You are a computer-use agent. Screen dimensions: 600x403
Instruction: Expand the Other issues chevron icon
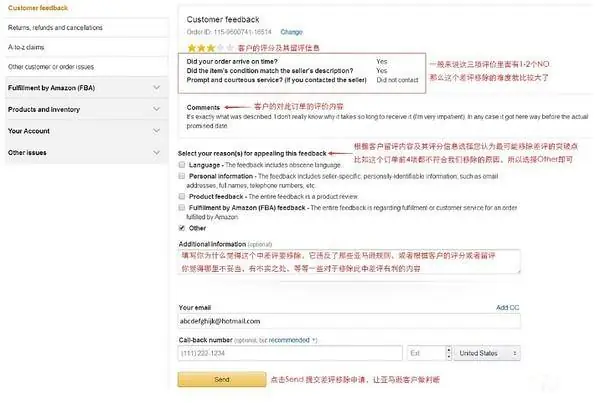pos(157,152)
